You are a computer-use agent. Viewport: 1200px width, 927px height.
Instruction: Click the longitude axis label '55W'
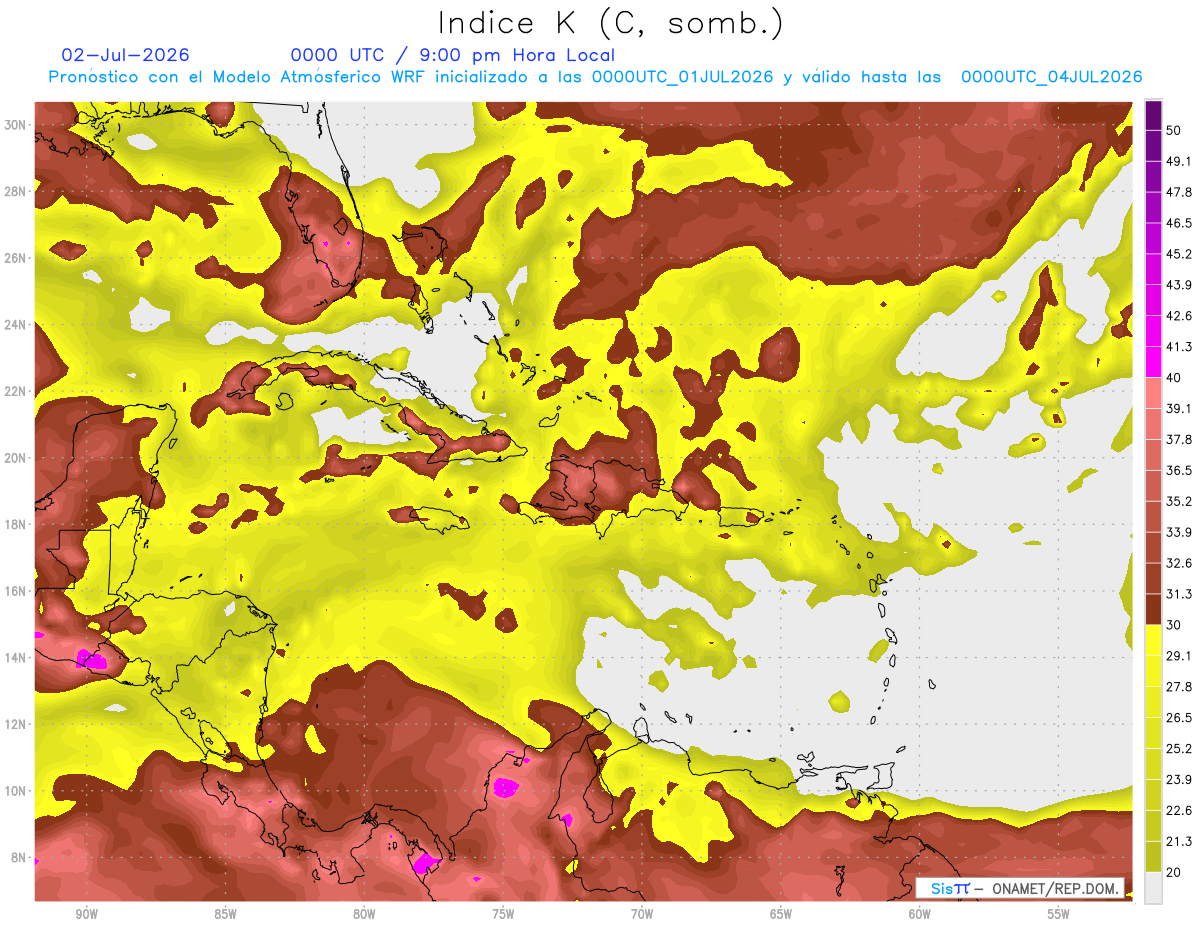point(1059,915)
